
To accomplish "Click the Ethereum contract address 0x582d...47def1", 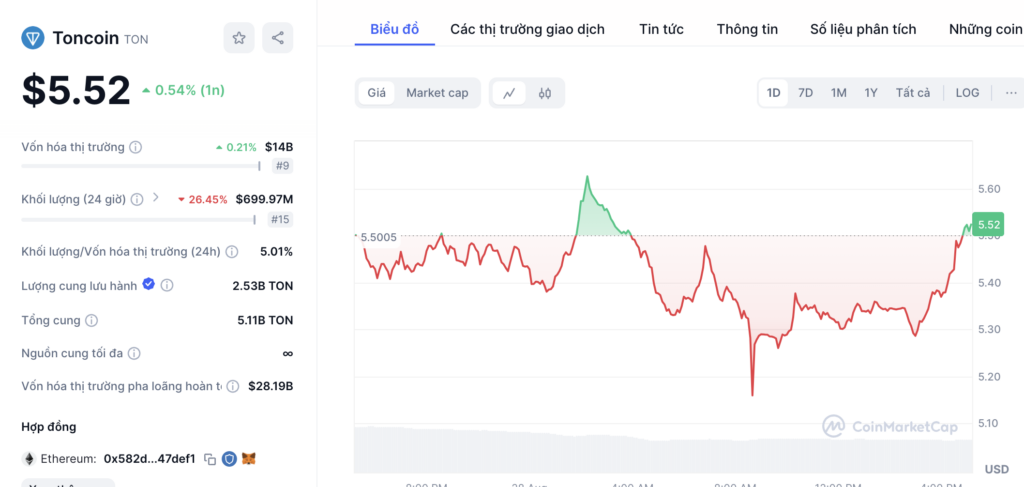I will click(x=150, y=459).
